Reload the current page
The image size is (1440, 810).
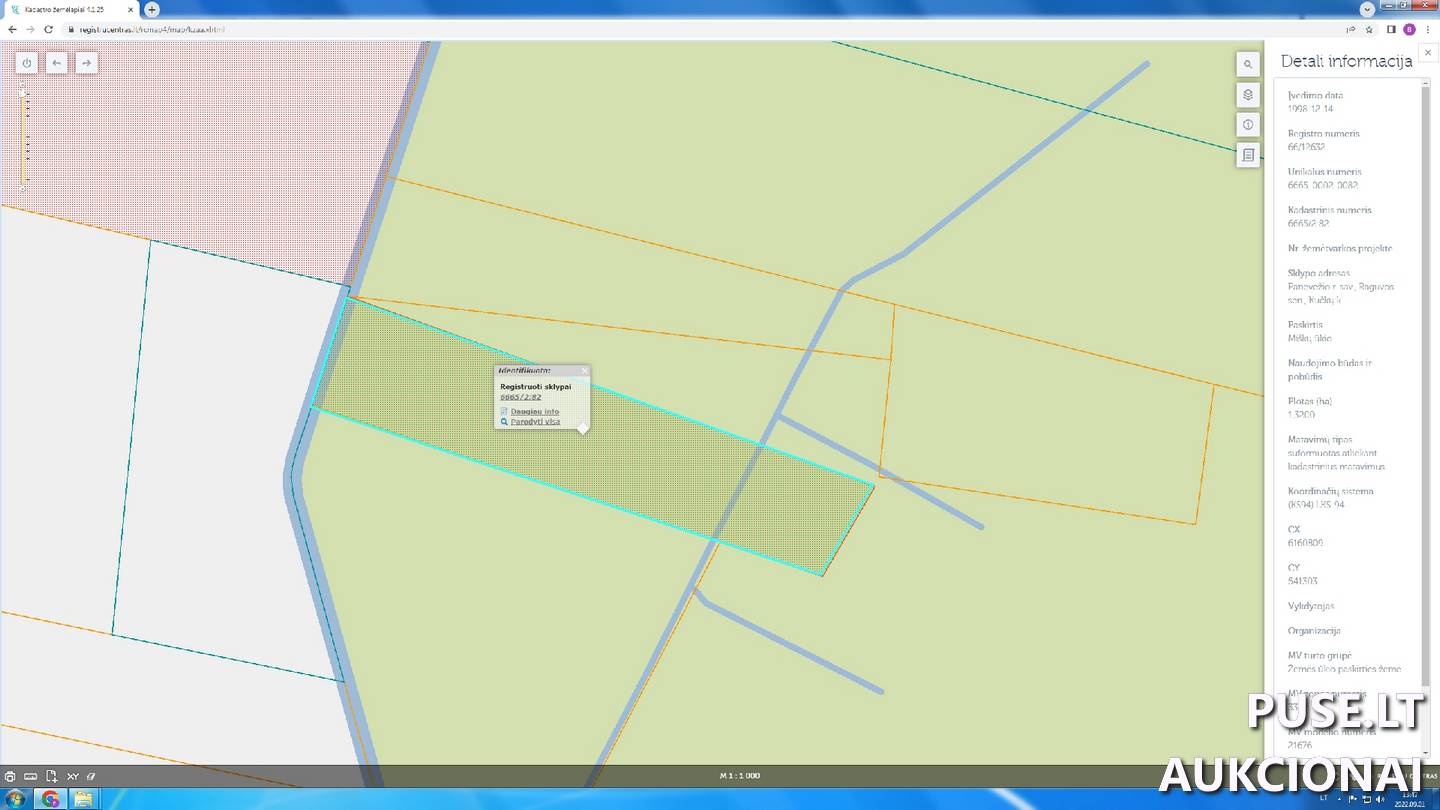(x=48, y=29)
